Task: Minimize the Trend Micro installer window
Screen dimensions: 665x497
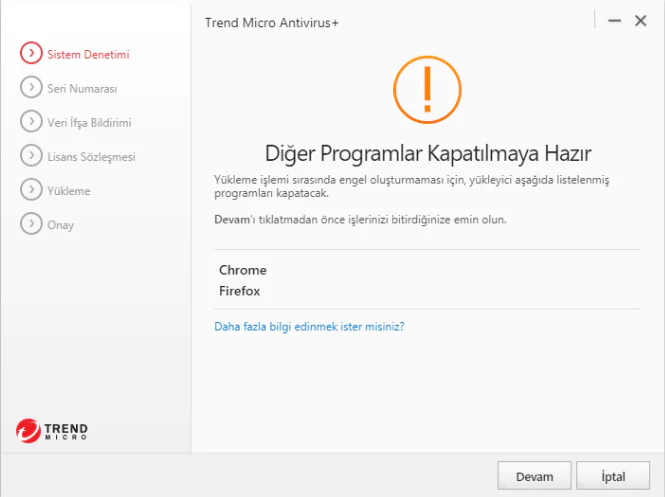Action: [615, 21]
